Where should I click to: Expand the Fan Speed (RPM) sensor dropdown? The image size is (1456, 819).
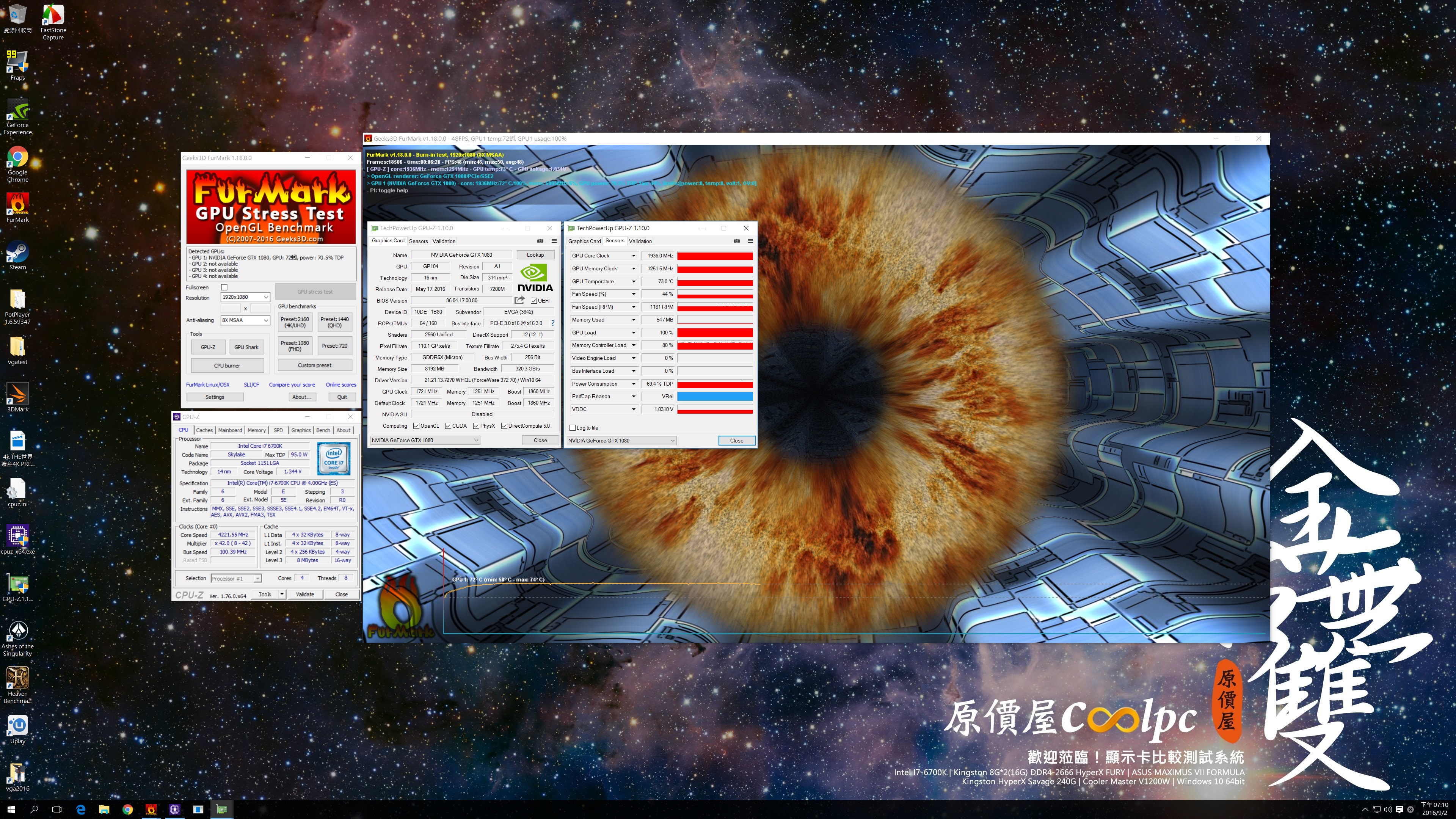point(633,307)
